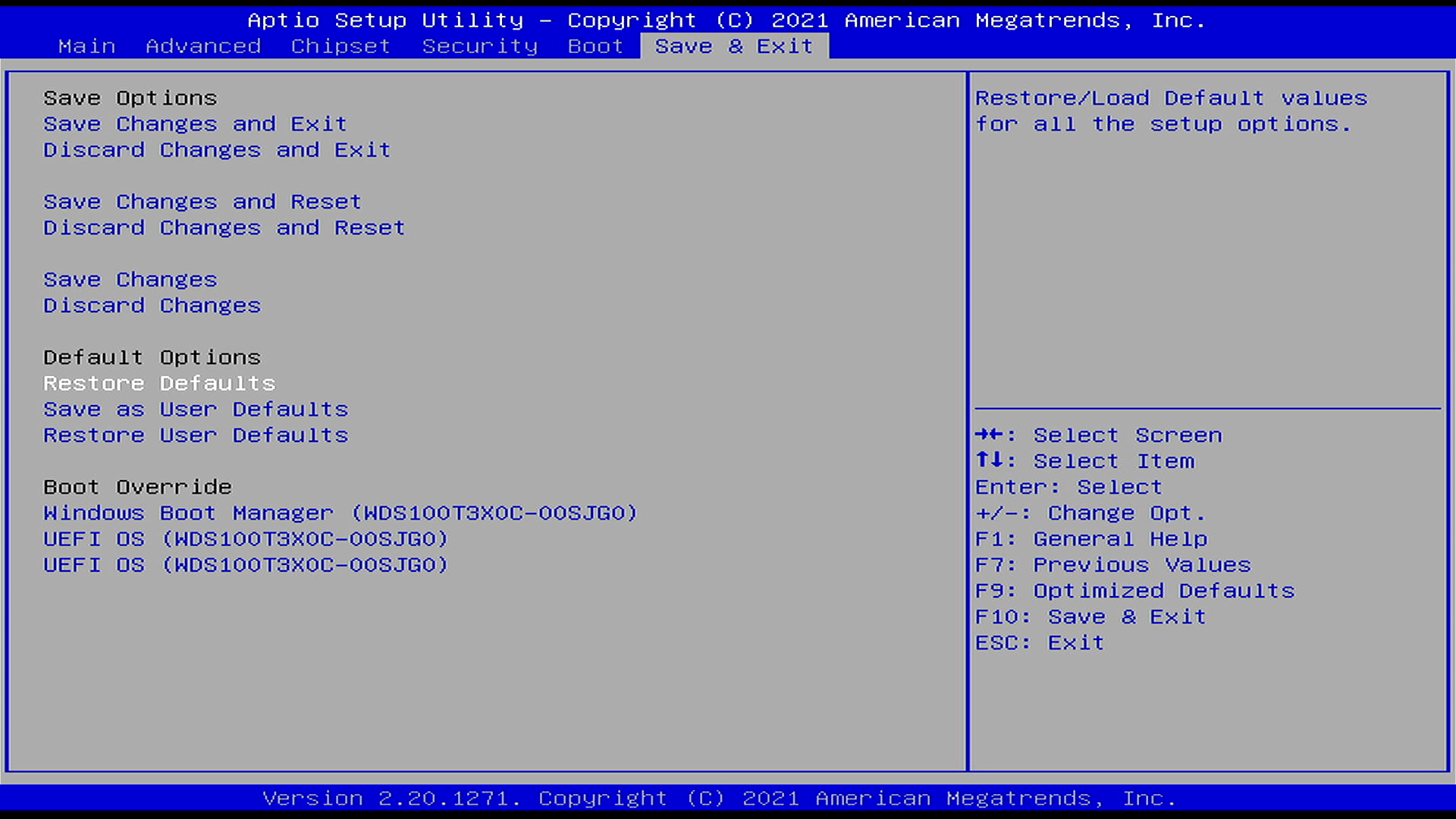Image resolution: width=1456 pixels, height=819 pixels.
Task: Click the Discard Changes option
Action: coord(152,306)
